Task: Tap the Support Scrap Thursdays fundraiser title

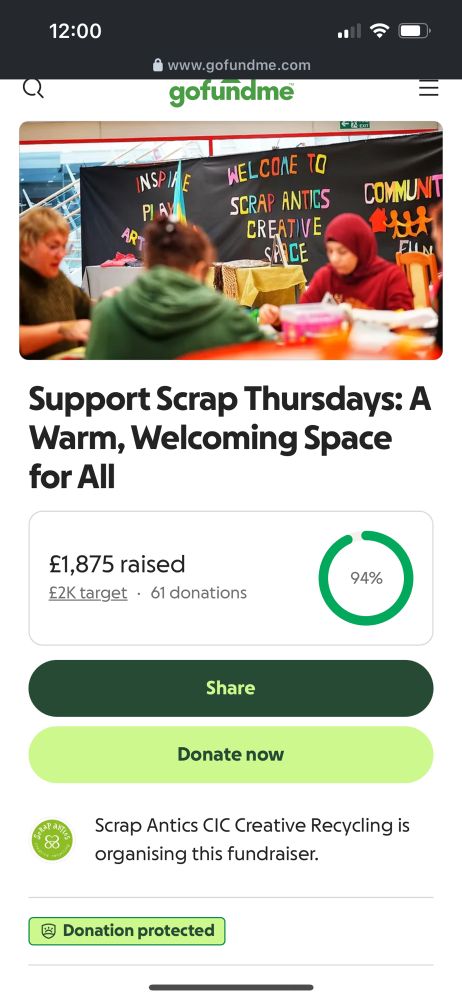Action: [230, 438]
